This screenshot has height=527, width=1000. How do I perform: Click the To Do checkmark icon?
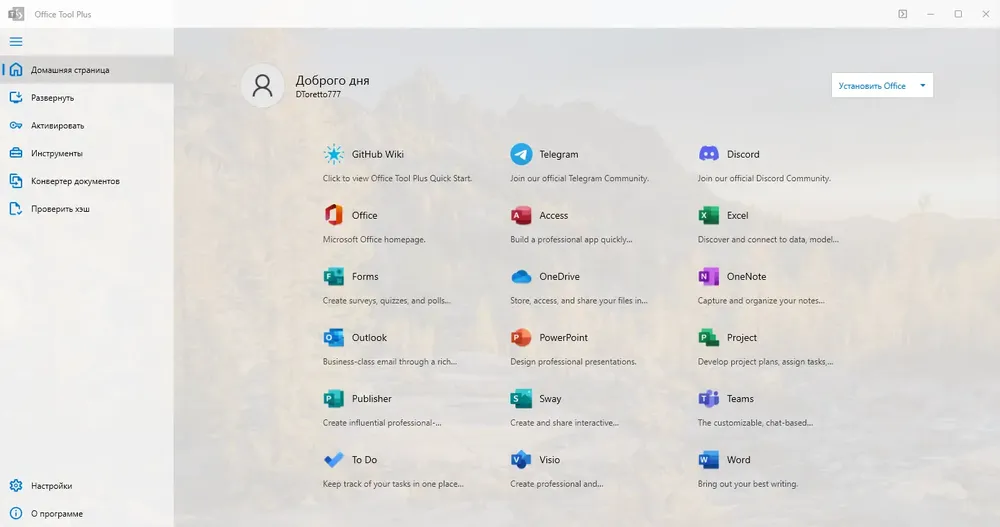pyautogui.click(x=334, y=459)
